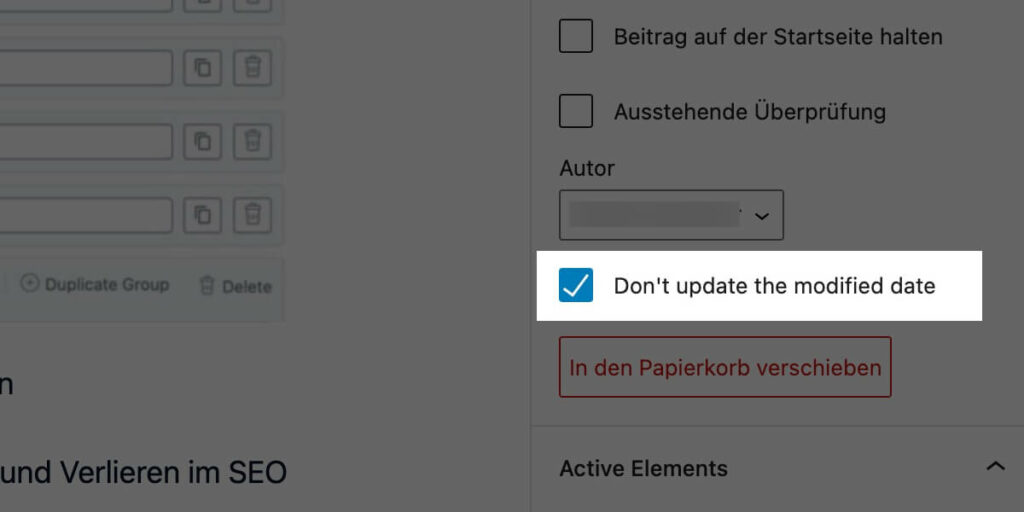This screenshot has height=512, width=1024.
Task: Click the Delete group trash icon
Action: pos(207,285)
